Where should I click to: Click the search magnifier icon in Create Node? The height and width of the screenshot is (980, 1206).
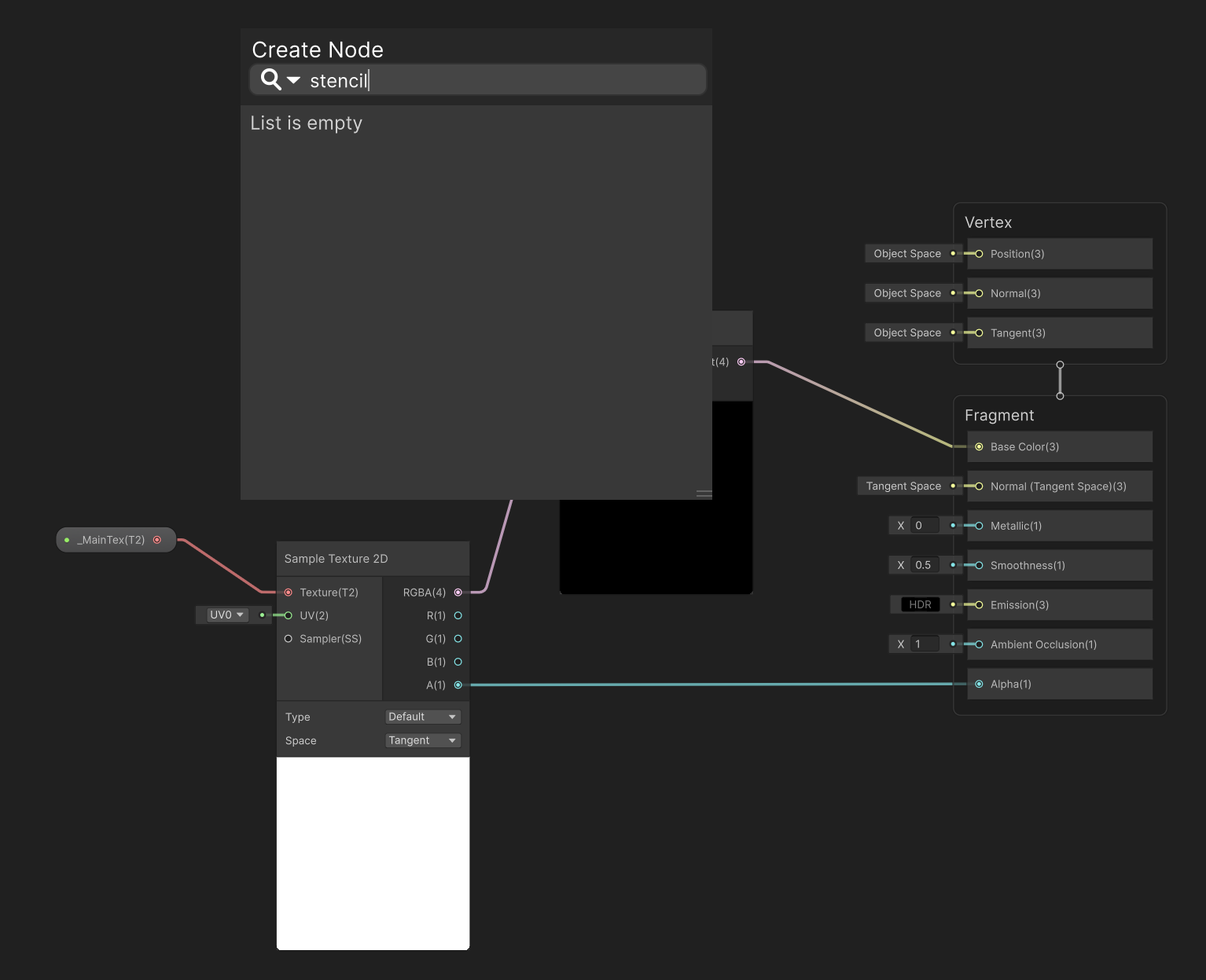coord(270,79)
